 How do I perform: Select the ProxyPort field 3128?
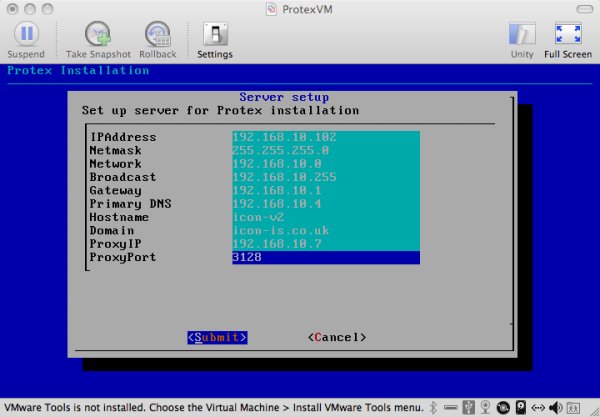326,257
